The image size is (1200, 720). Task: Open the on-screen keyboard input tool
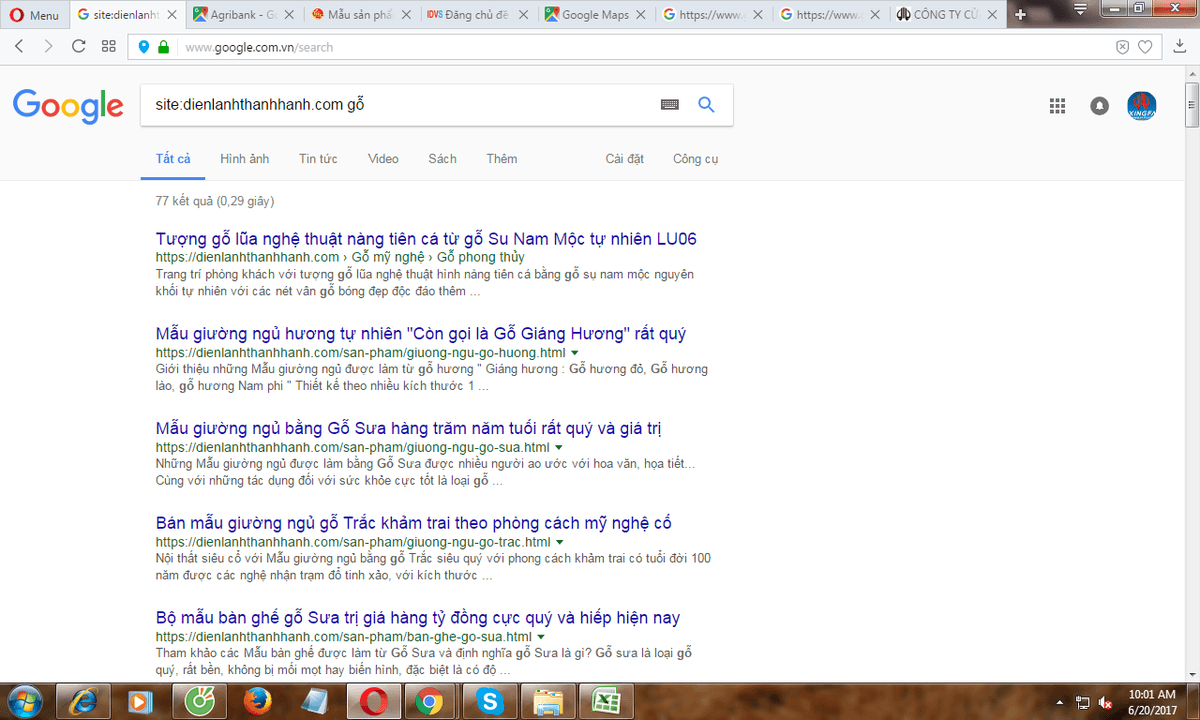point(669,105)
